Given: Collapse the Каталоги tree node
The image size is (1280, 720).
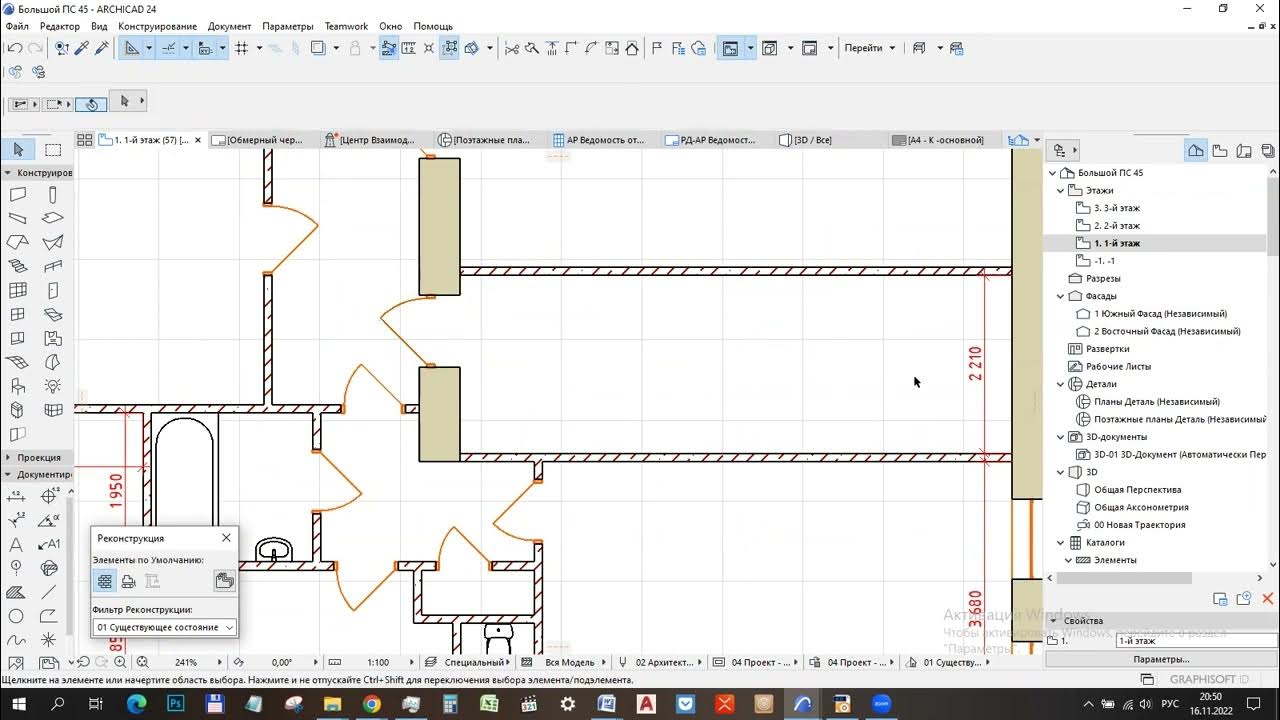Looking at the screenshot, I should [x=1061, y=542].
